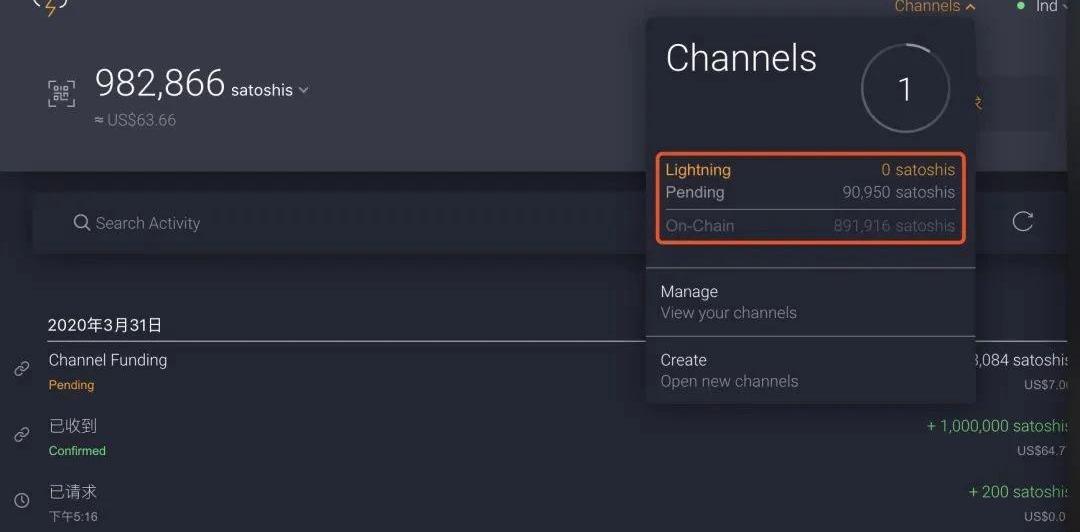This screenshot has width=1080, height=532.
Task: Collapse the Channels menu at top
Action: point(935,7)
